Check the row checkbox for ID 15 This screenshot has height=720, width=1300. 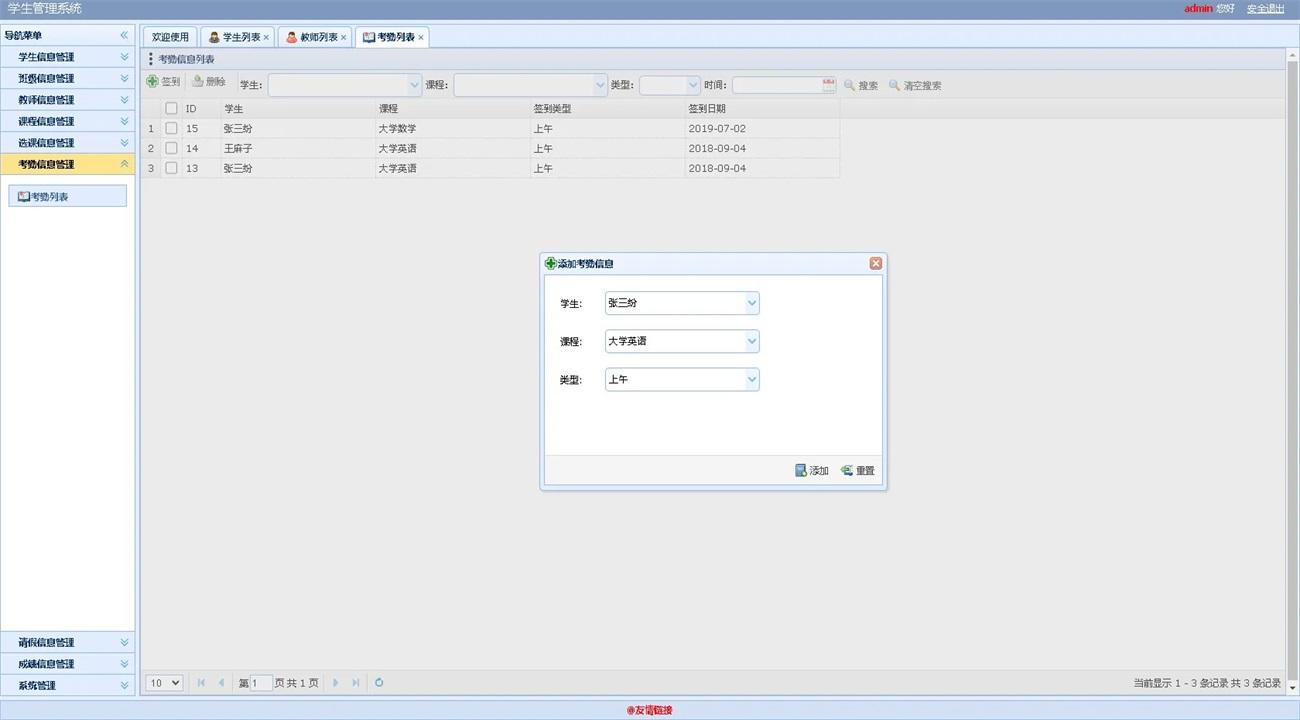pyautogui.click(x=171, y=128)
